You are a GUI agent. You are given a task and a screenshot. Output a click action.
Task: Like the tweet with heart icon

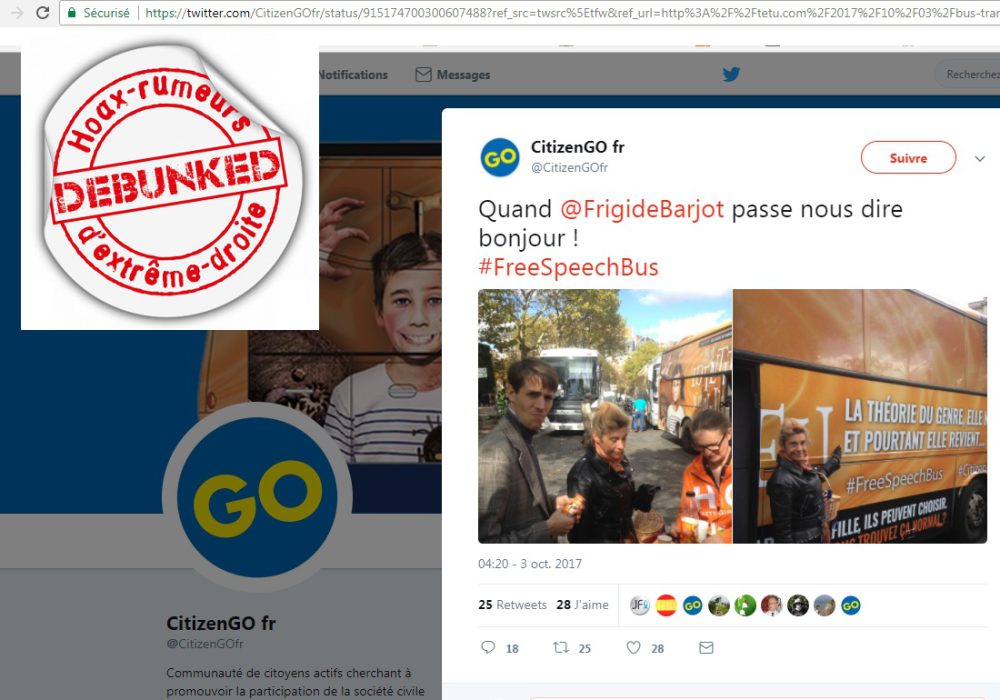coord(633,648)
